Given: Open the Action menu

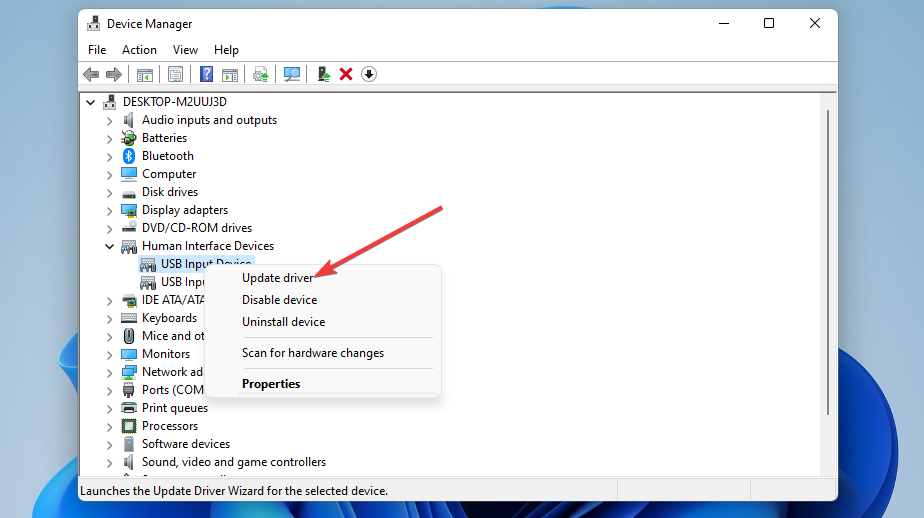Looking at the screenshot, I should tap(139, 50).
